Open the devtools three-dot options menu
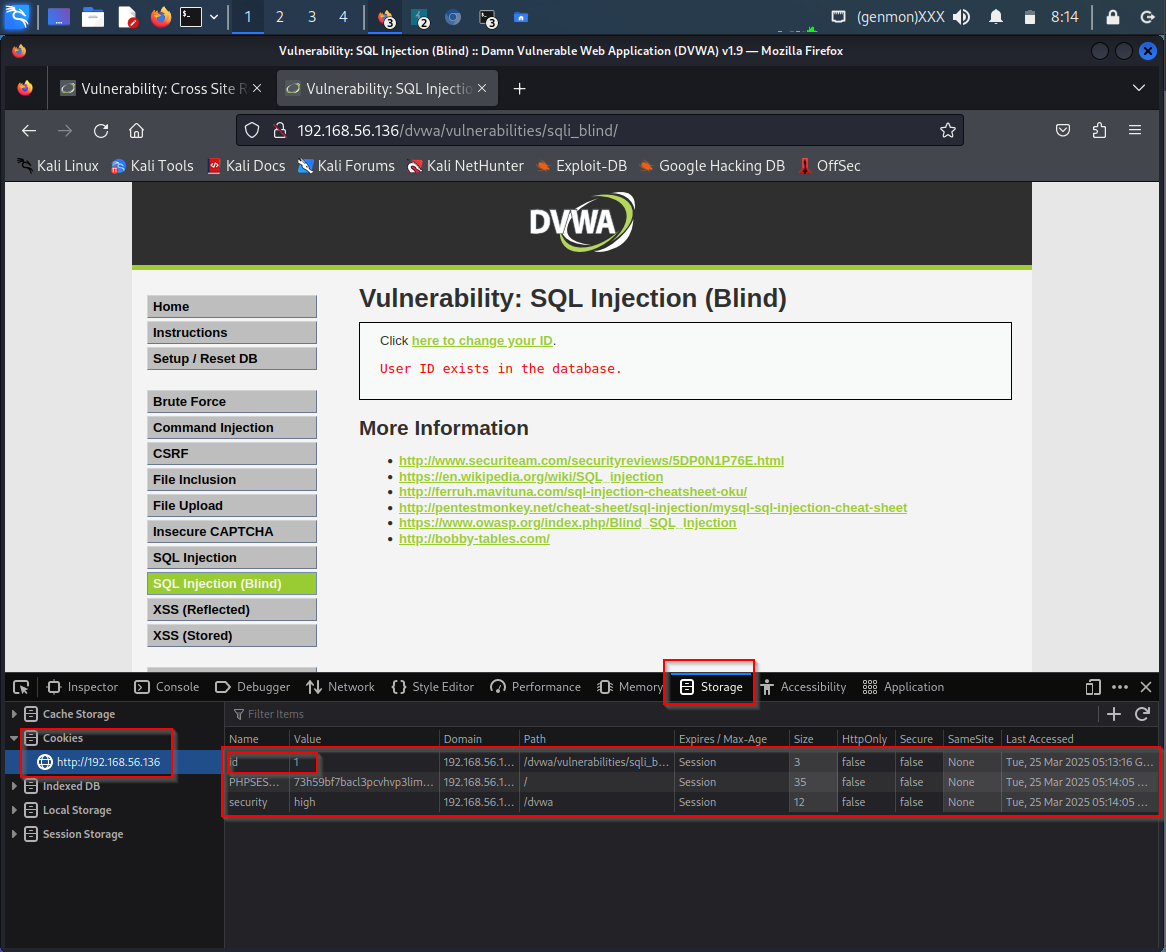 click(x=1120, y=687)
